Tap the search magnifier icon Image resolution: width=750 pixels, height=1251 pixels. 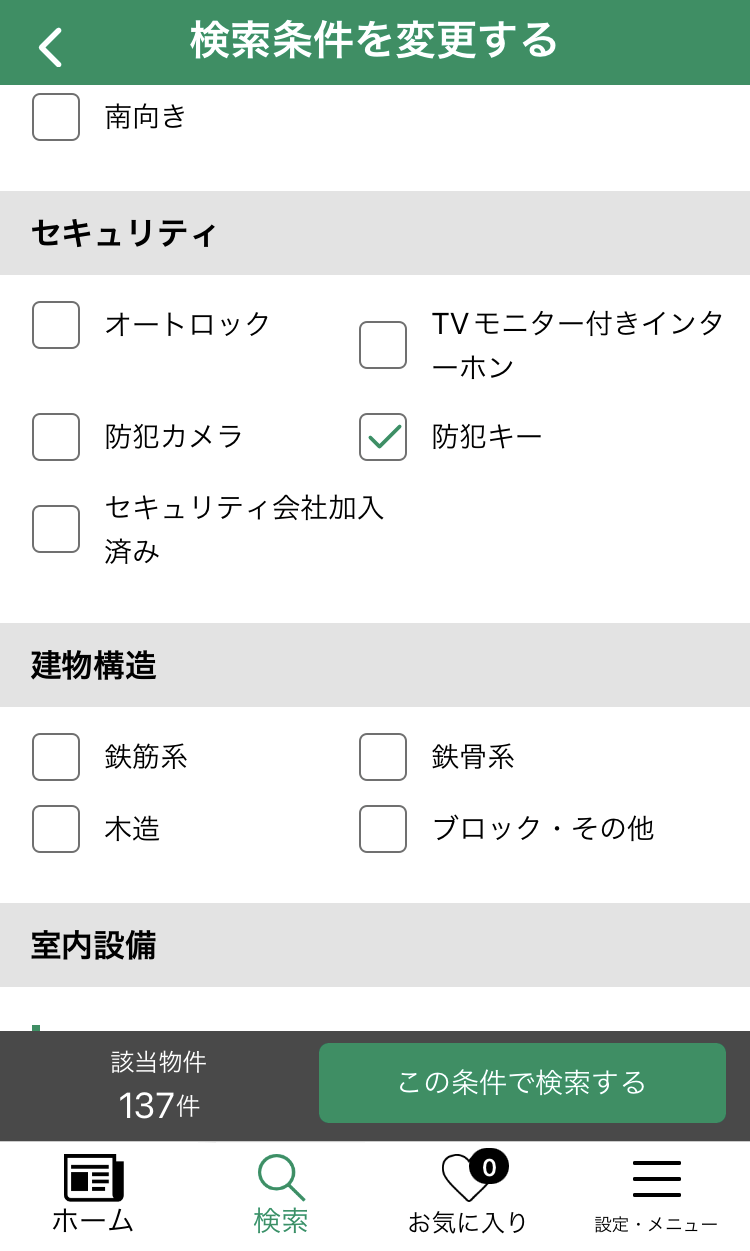[280, 1176]
